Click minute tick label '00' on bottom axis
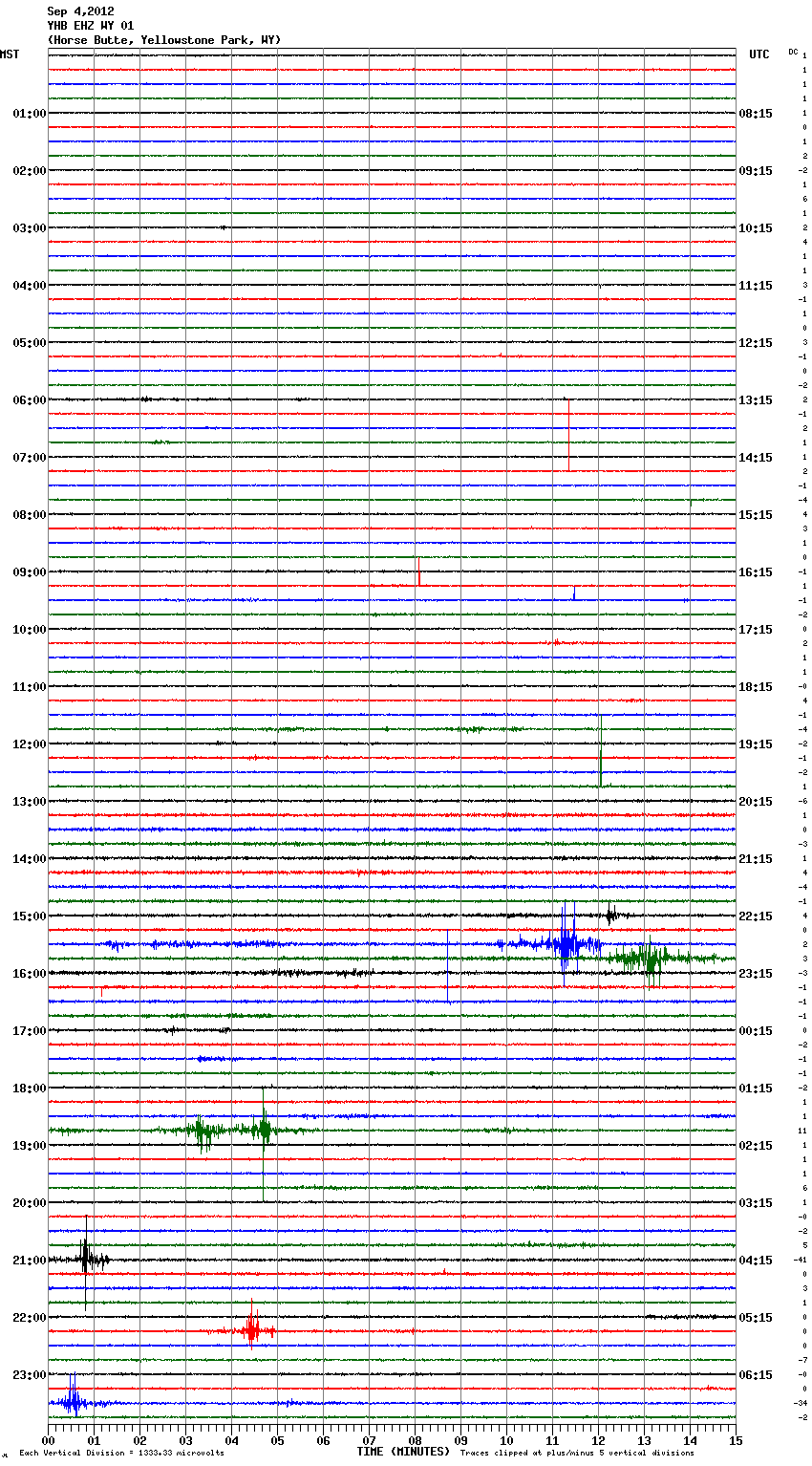The image size is (812, 1466). (x=49, y=1441)
